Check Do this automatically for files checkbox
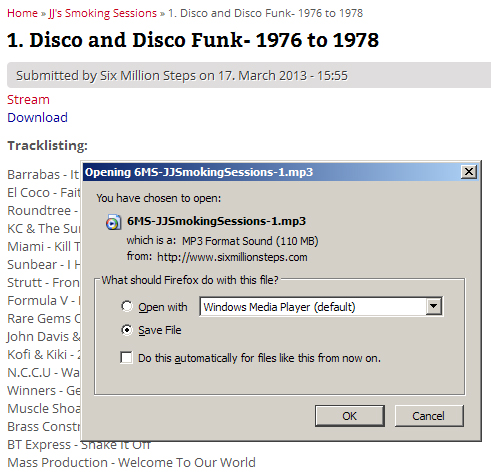This screenshot has height=472, width=491. 126,358
